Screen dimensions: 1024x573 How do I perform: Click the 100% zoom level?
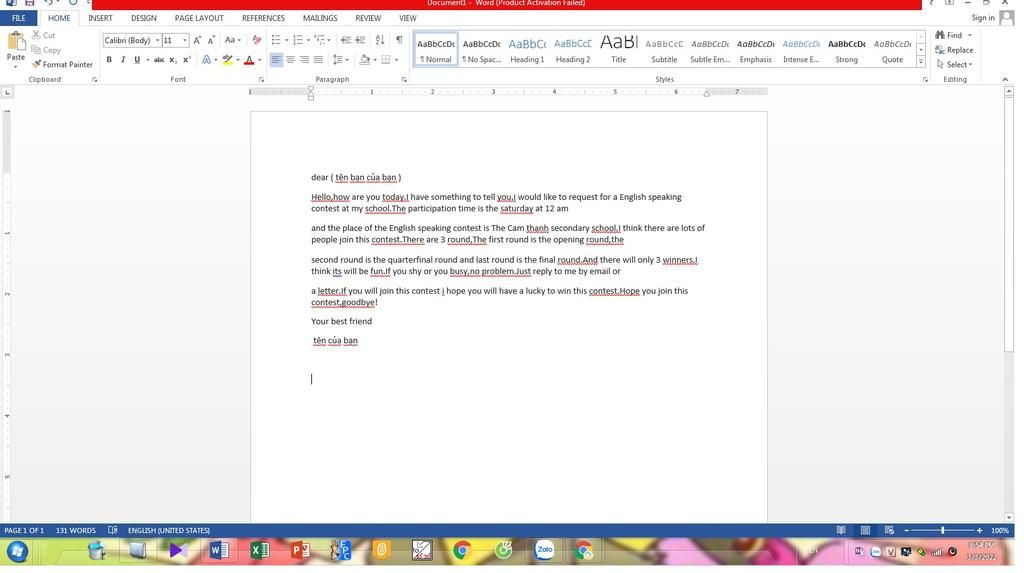pyautogui.click(x=999, y=530)
